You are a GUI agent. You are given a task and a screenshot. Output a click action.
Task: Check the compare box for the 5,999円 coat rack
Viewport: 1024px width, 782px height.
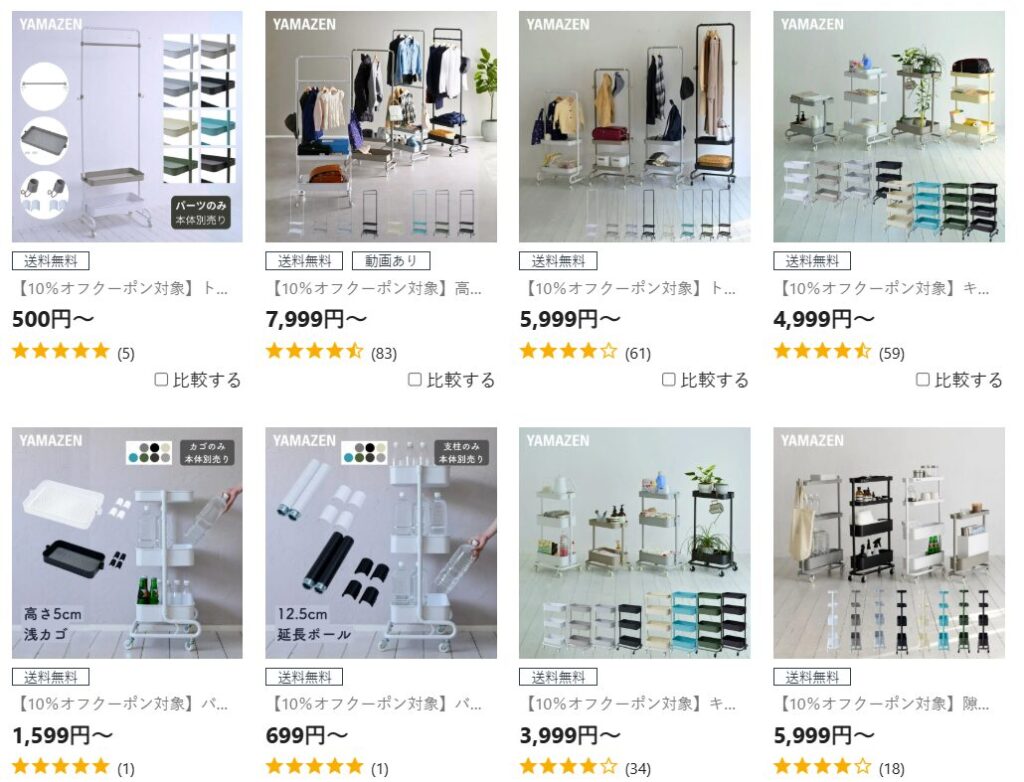[669, 380]
